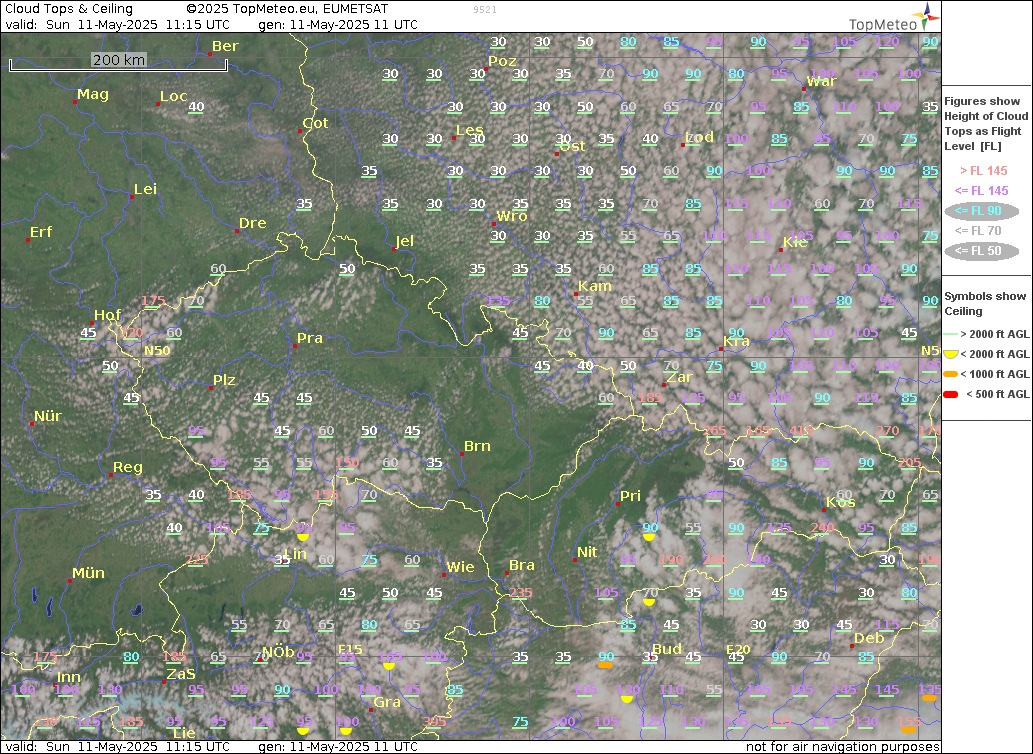The height and width of the screenshot is (754, 1033).
Task: Click the 'ZaS' city label
Action: [181, 674]
